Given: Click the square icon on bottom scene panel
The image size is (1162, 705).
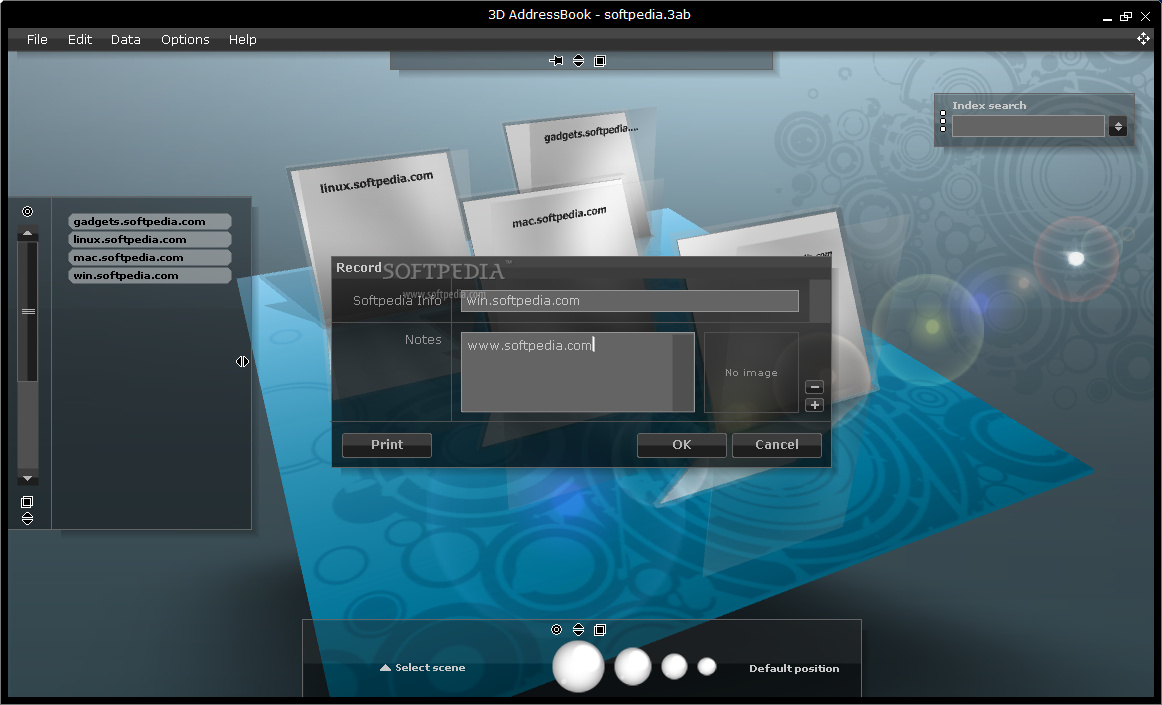Looking at the screenshot, I should pos(600,629).
